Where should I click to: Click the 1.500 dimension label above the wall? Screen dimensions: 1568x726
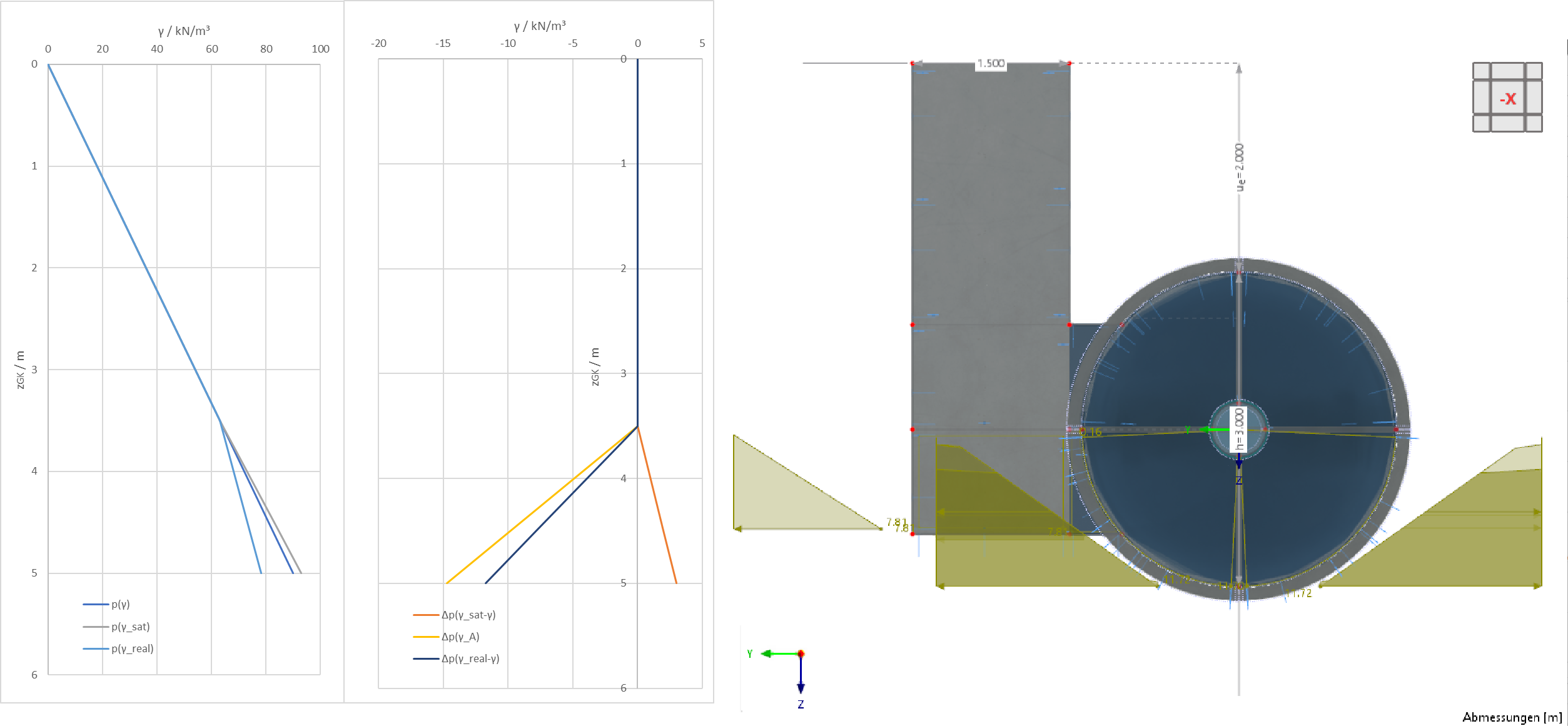click(x=992, y=63)
